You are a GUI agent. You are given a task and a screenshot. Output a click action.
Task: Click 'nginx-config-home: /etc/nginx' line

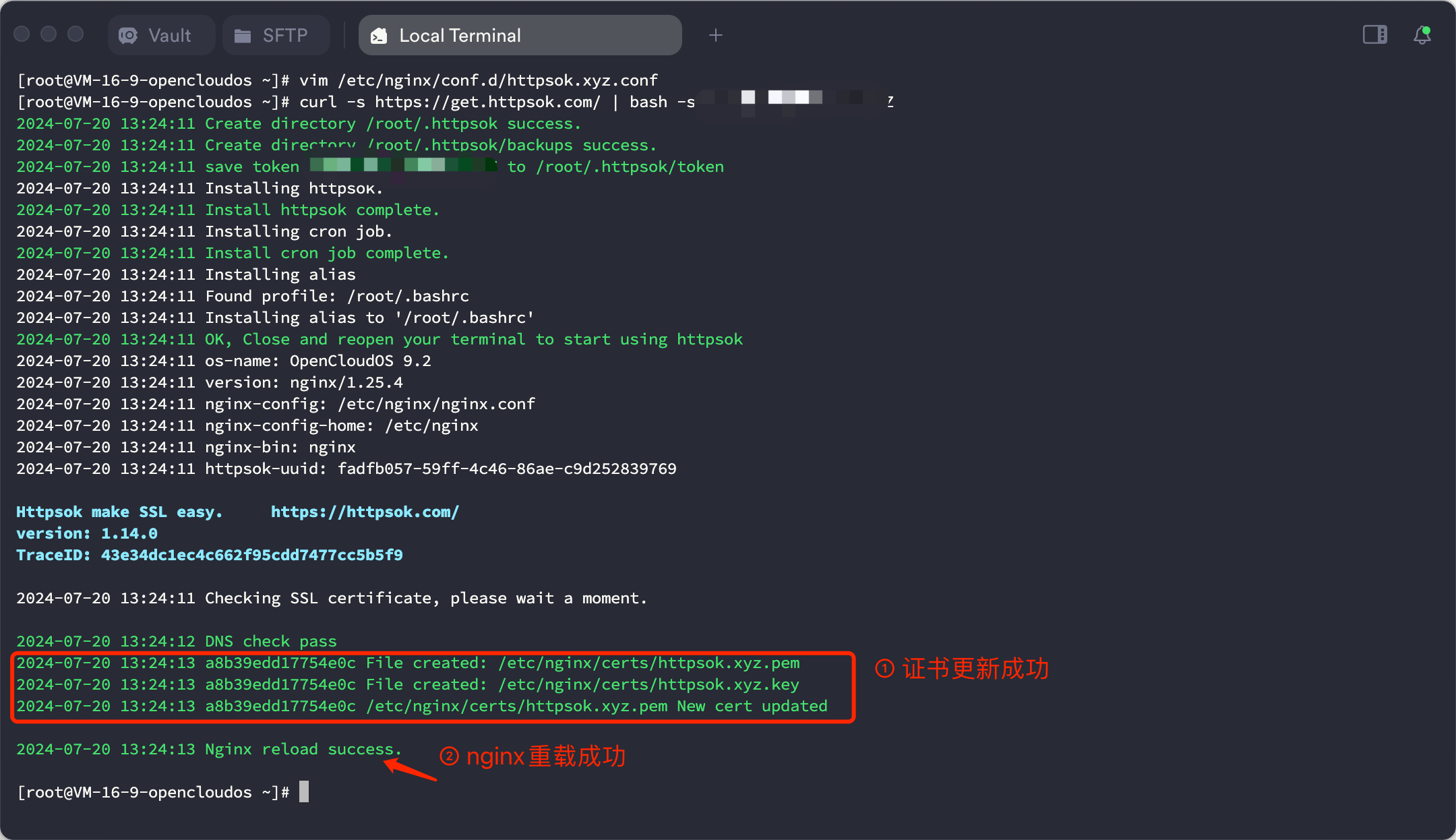click(x=247, y=425)
